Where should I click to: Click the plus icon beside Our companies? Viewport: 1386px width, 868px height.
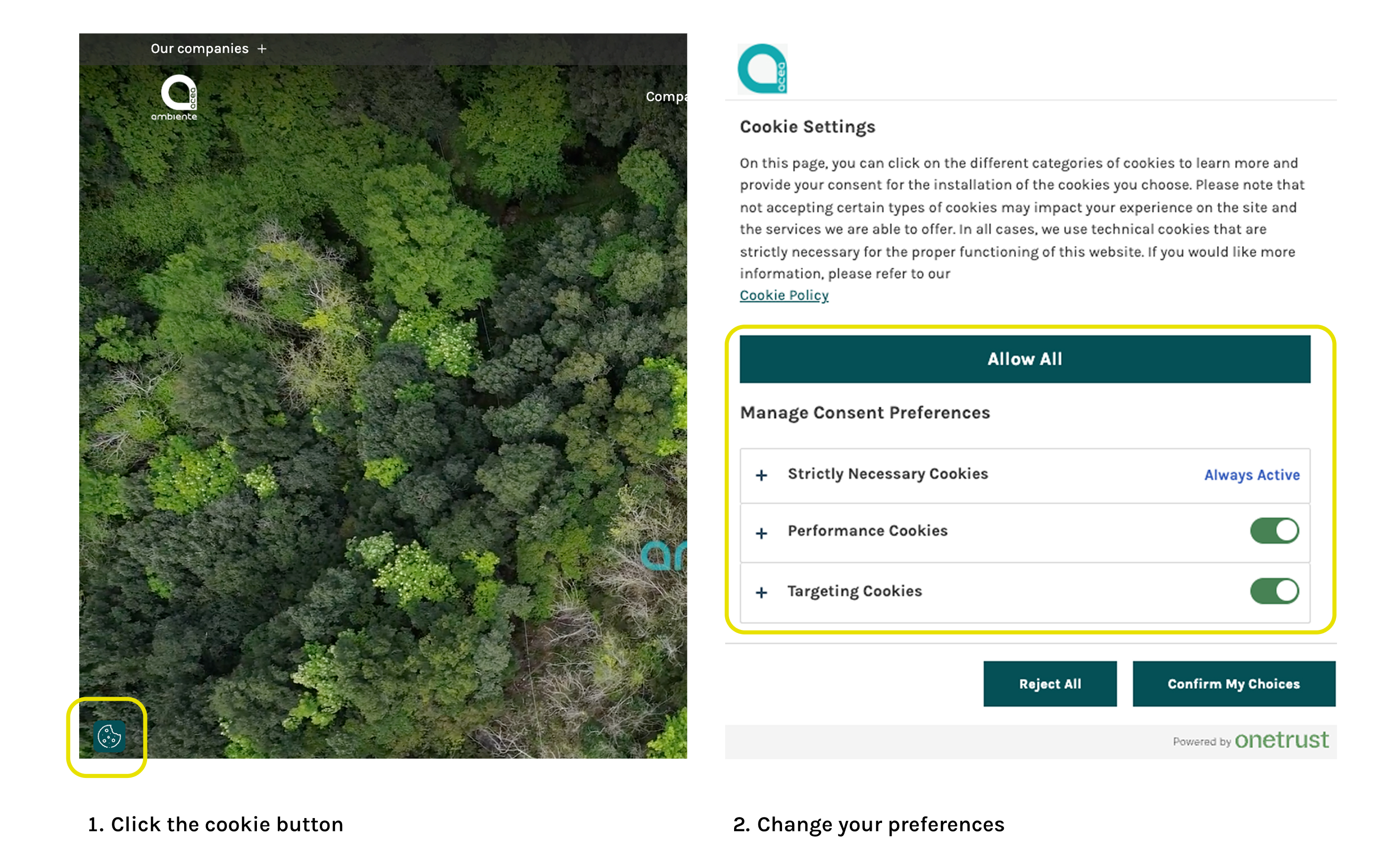(262, 49)
